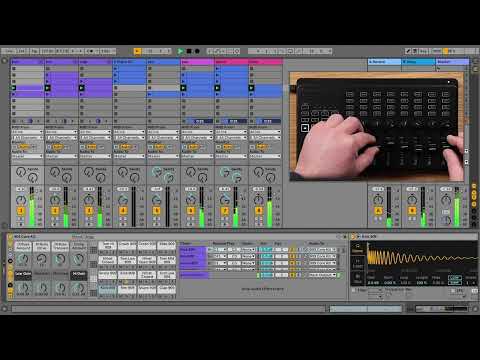Viewport: 480px width, 360px height.
Task: Open the MIDI From dropdown on track 1
Action: pyautogui.click(x=28, y=132)
